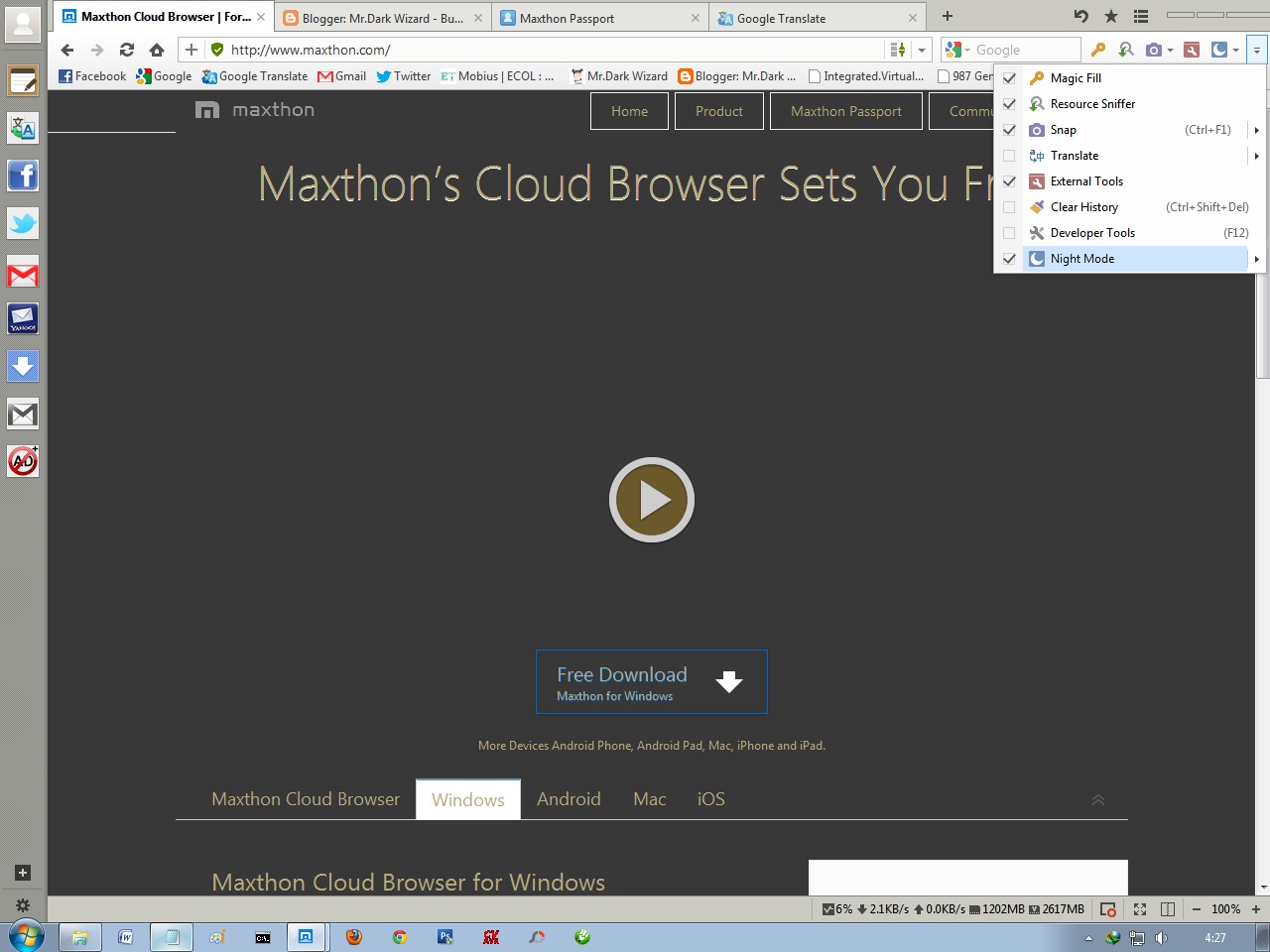Screen dimensions: 1270x952
Task: Open the Gmail bookmark
Action: (342, 76)
